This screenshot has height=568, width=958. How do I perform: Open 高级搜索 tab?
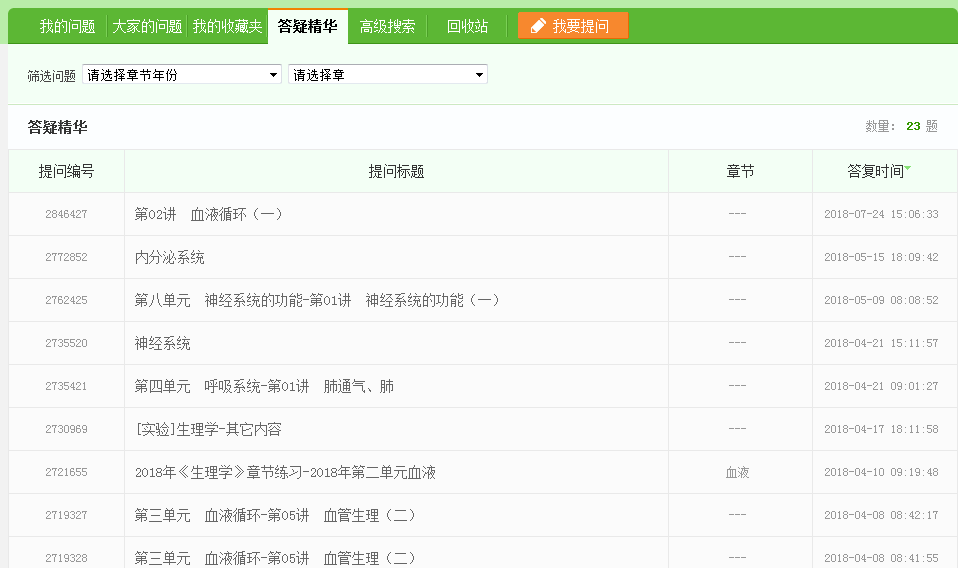[387, 27]
